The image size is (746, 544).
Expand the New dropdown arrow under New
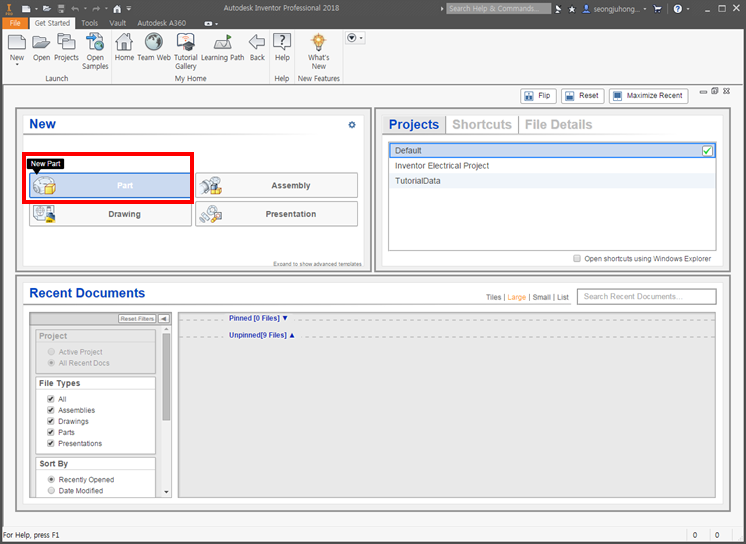tap(17, 64)
